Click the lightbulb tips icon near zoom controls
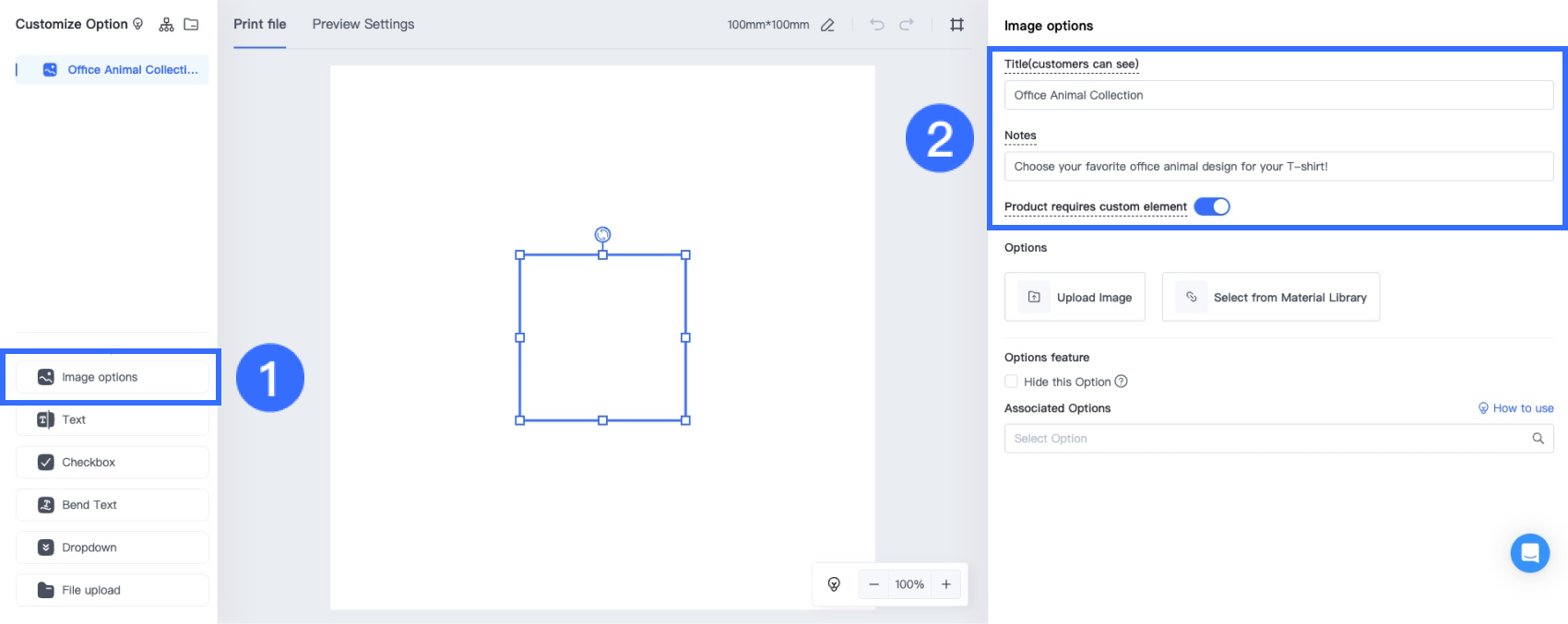The image size is (1568, 624). [834, 584]
